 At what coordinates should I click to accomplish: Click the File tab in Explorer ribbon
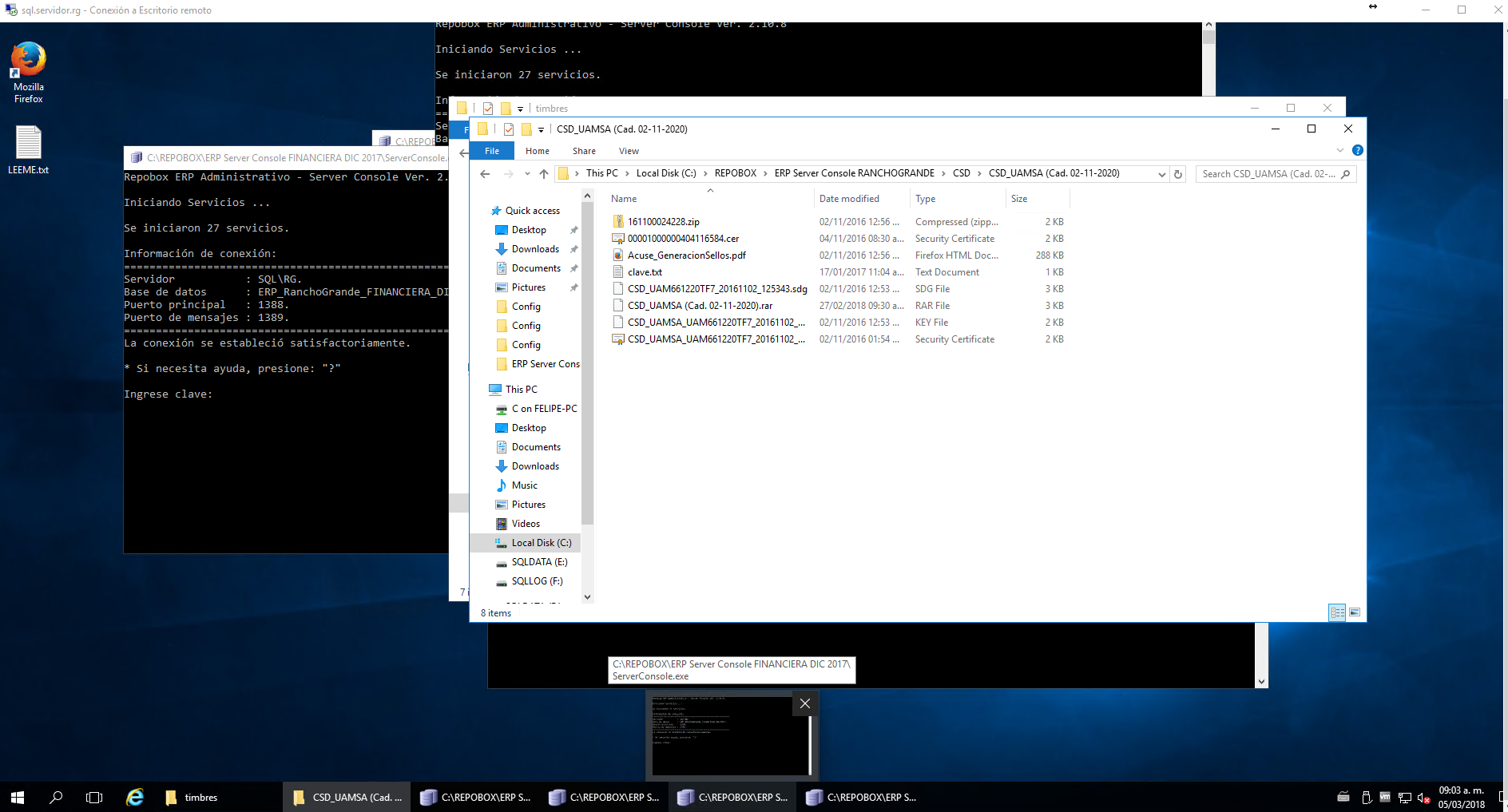tap(492, 151)
